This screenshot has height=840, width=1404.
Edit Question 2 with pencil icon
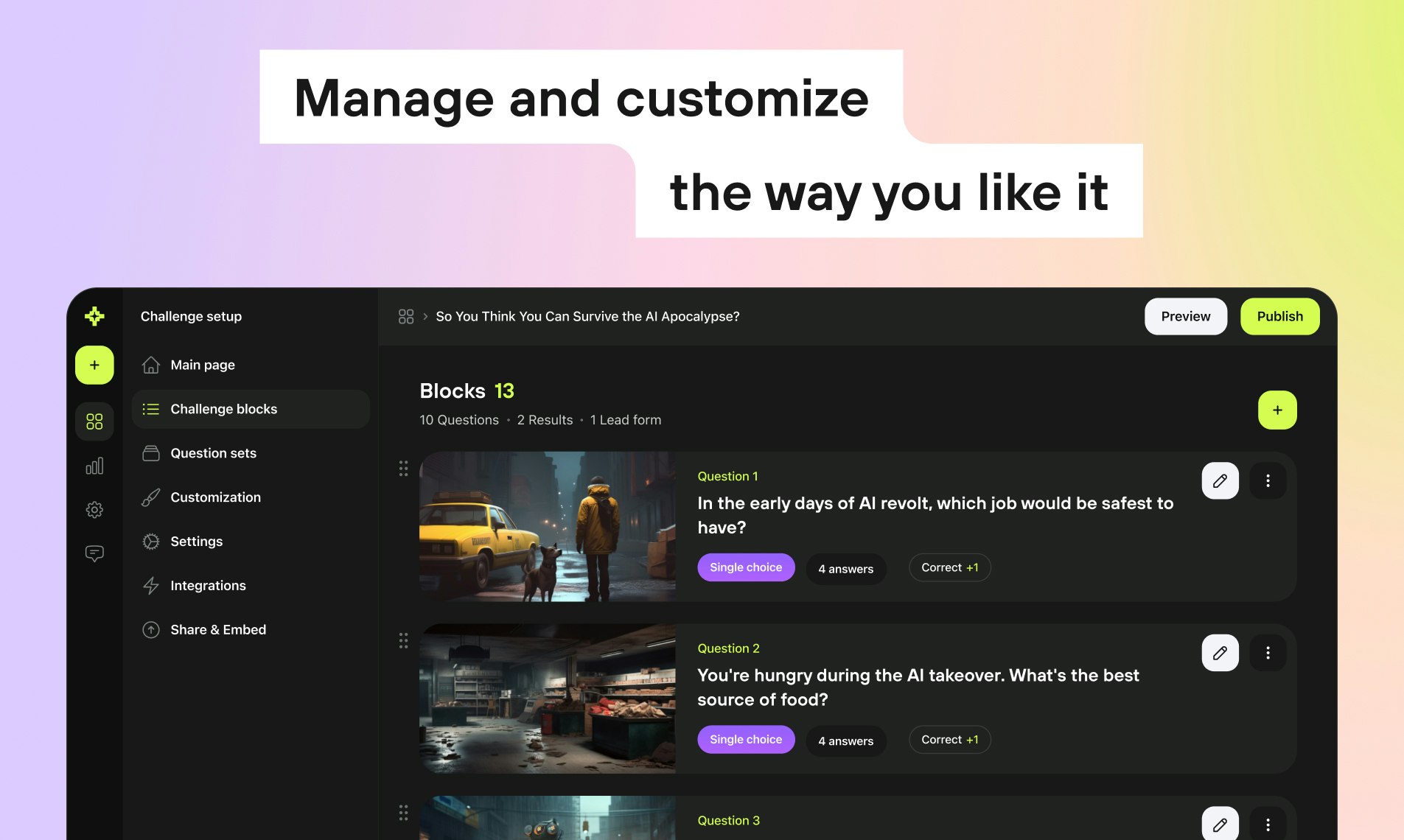pos(1220,653)
